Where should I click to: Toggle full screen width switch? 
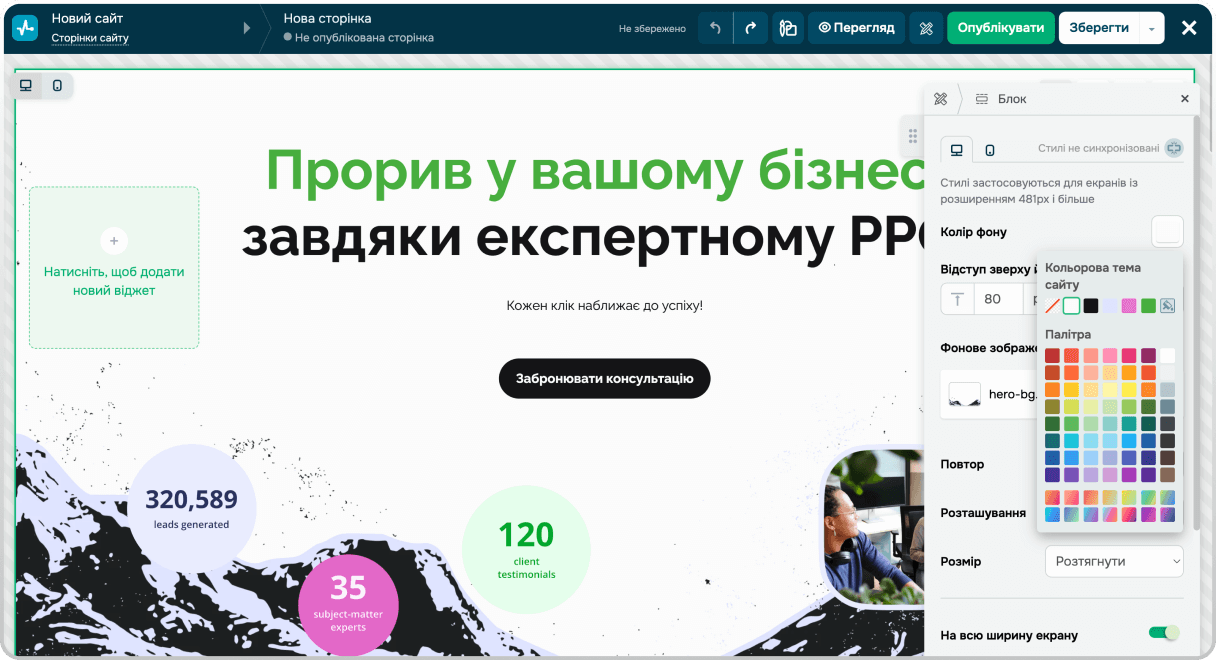[x=1164, y=632]
